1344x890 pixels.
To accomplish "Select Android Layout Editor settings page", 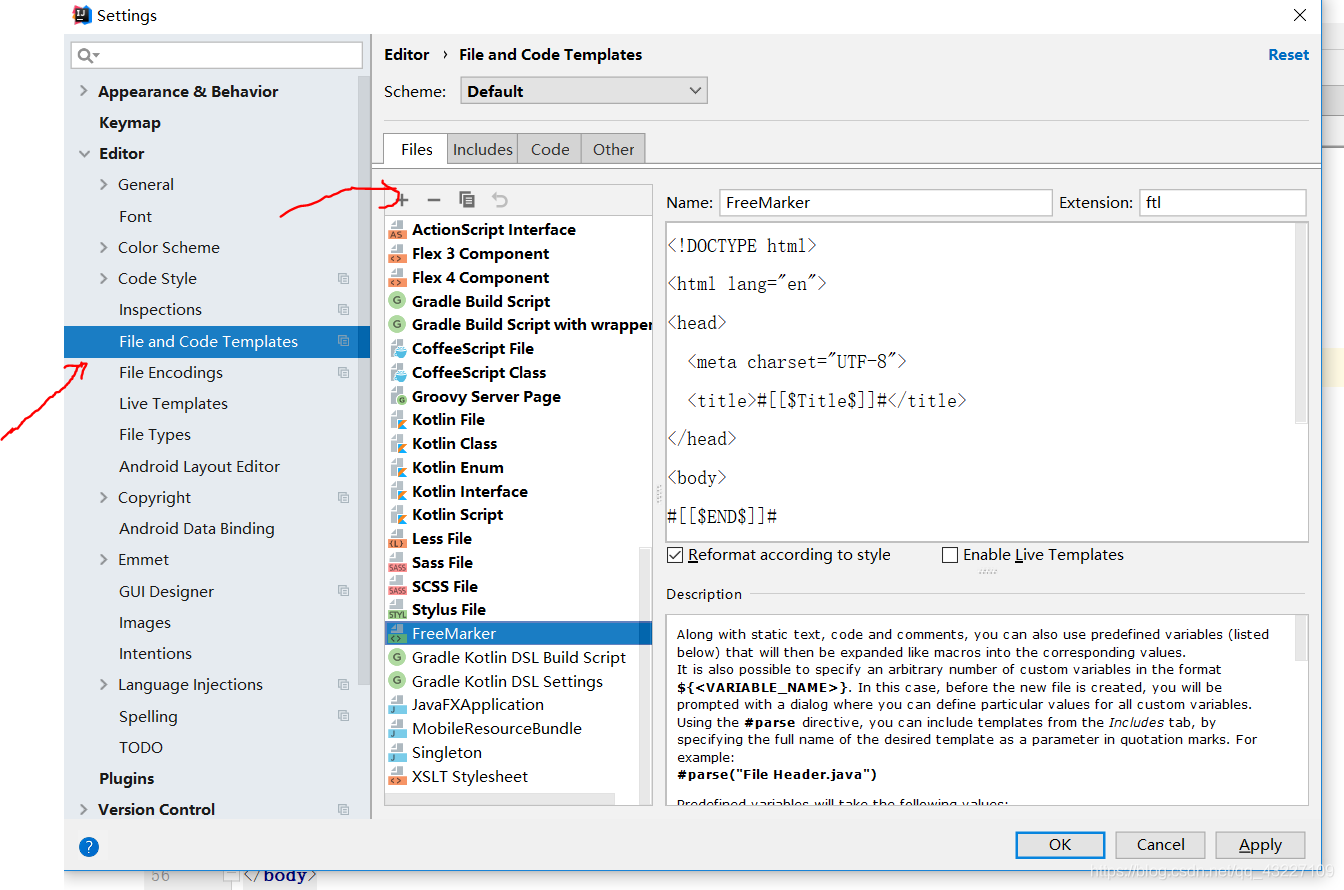I will [x=200, y=467].
